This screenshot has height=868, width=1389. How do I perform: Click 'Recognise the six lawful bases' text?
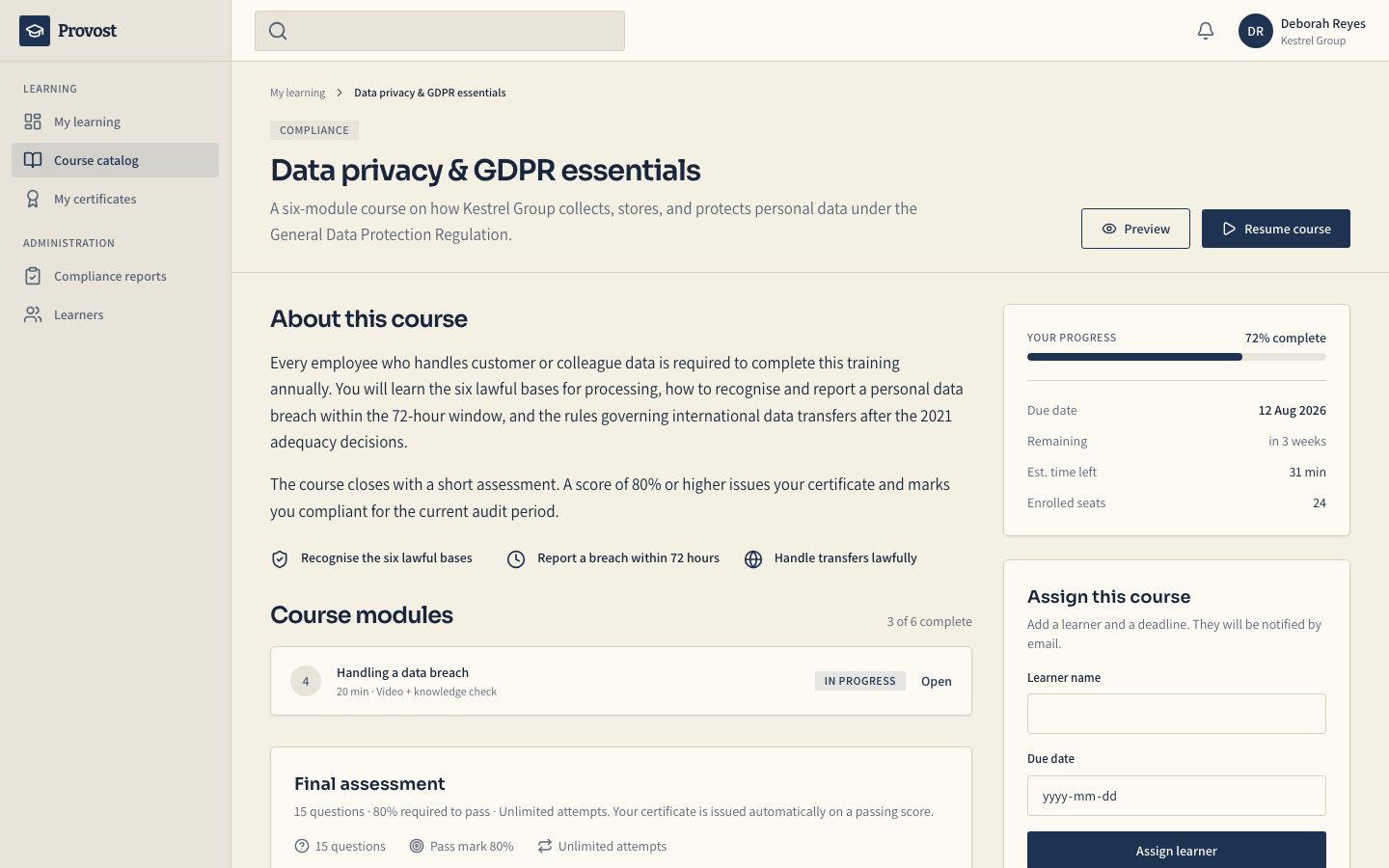click(x=387, y=557)
